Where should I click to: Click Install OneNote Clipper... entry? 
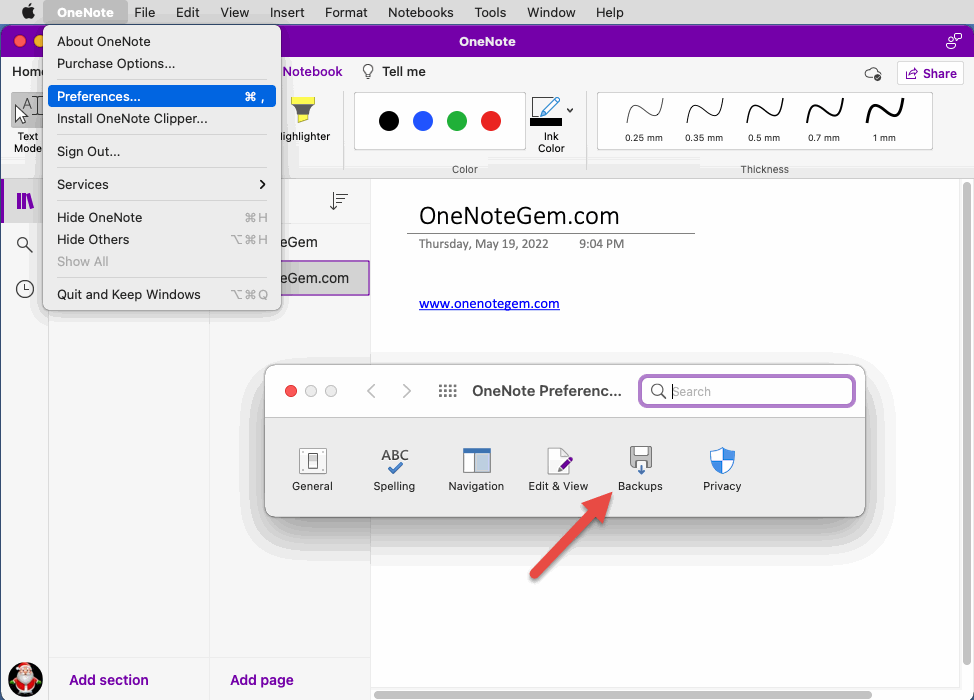point(162,119)
